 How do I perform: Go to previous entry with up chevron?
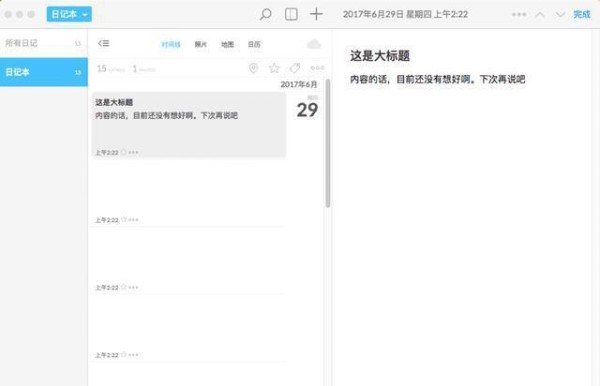point(540,15)
